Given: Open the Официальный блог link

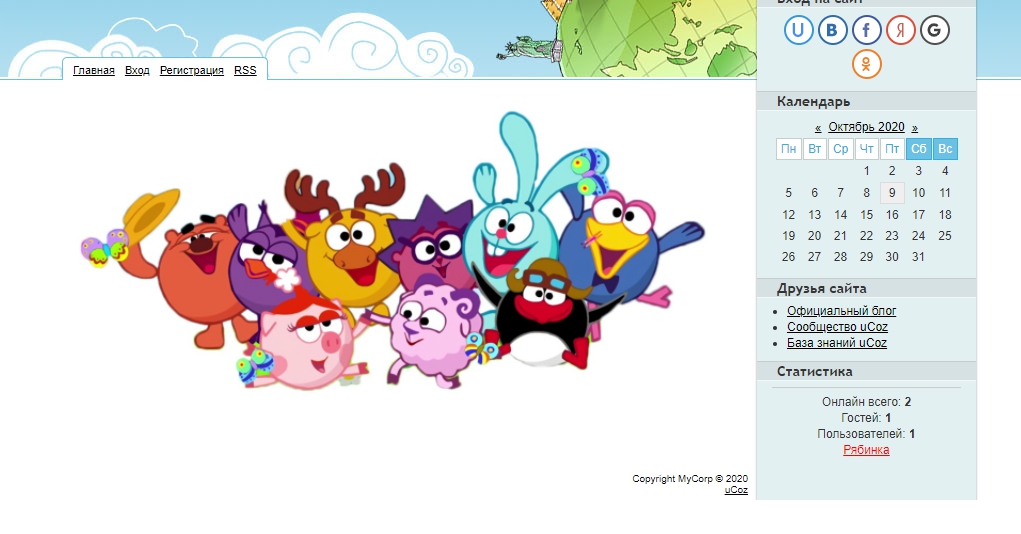Looking at the screenshot, I should click(841, 311).
